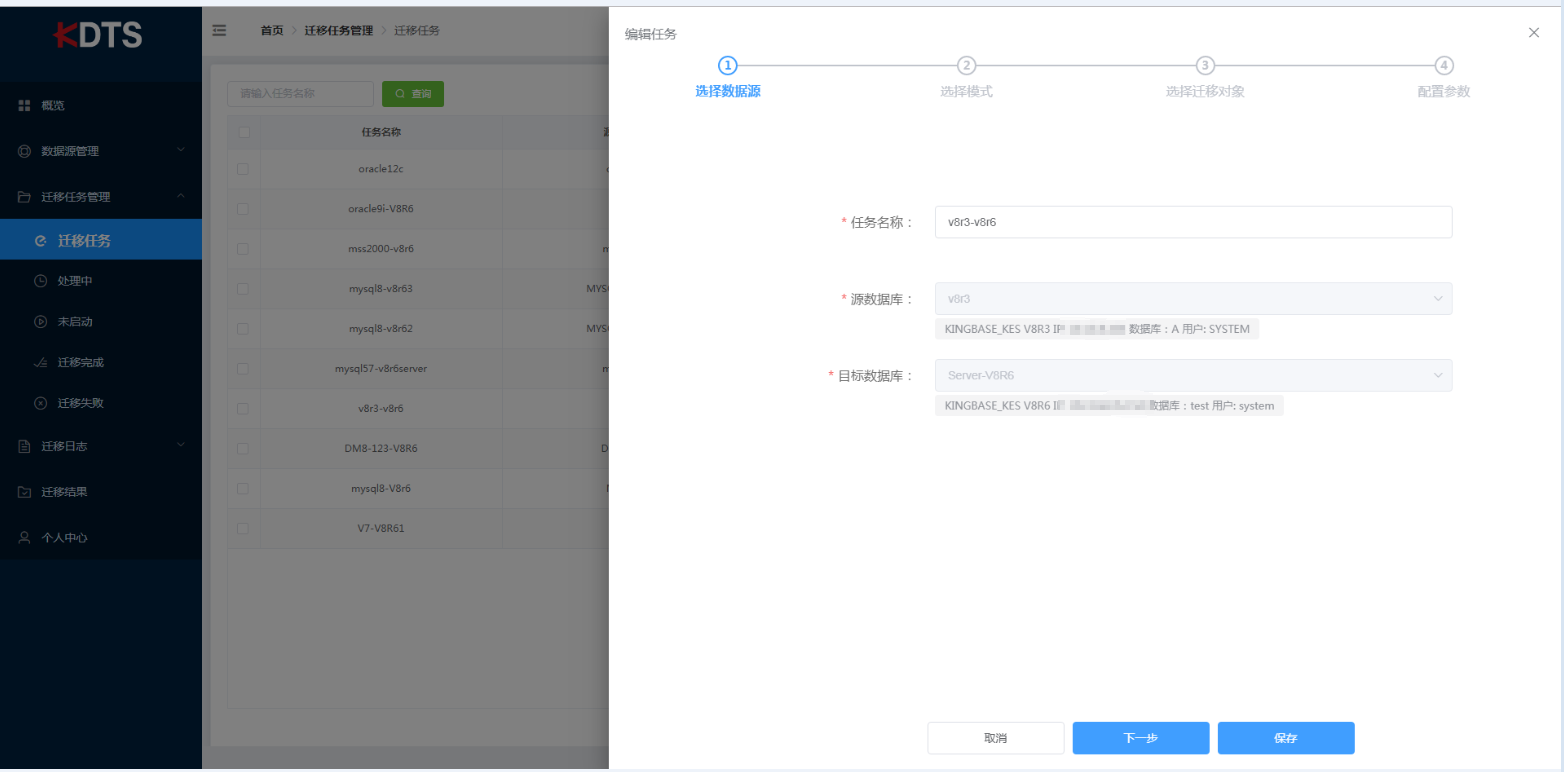Viewport: 1564px width, 772px height.
Task: Click the mysql8-v8r63 task name cell
Action: pyautogui.click(x=381, y=289)
